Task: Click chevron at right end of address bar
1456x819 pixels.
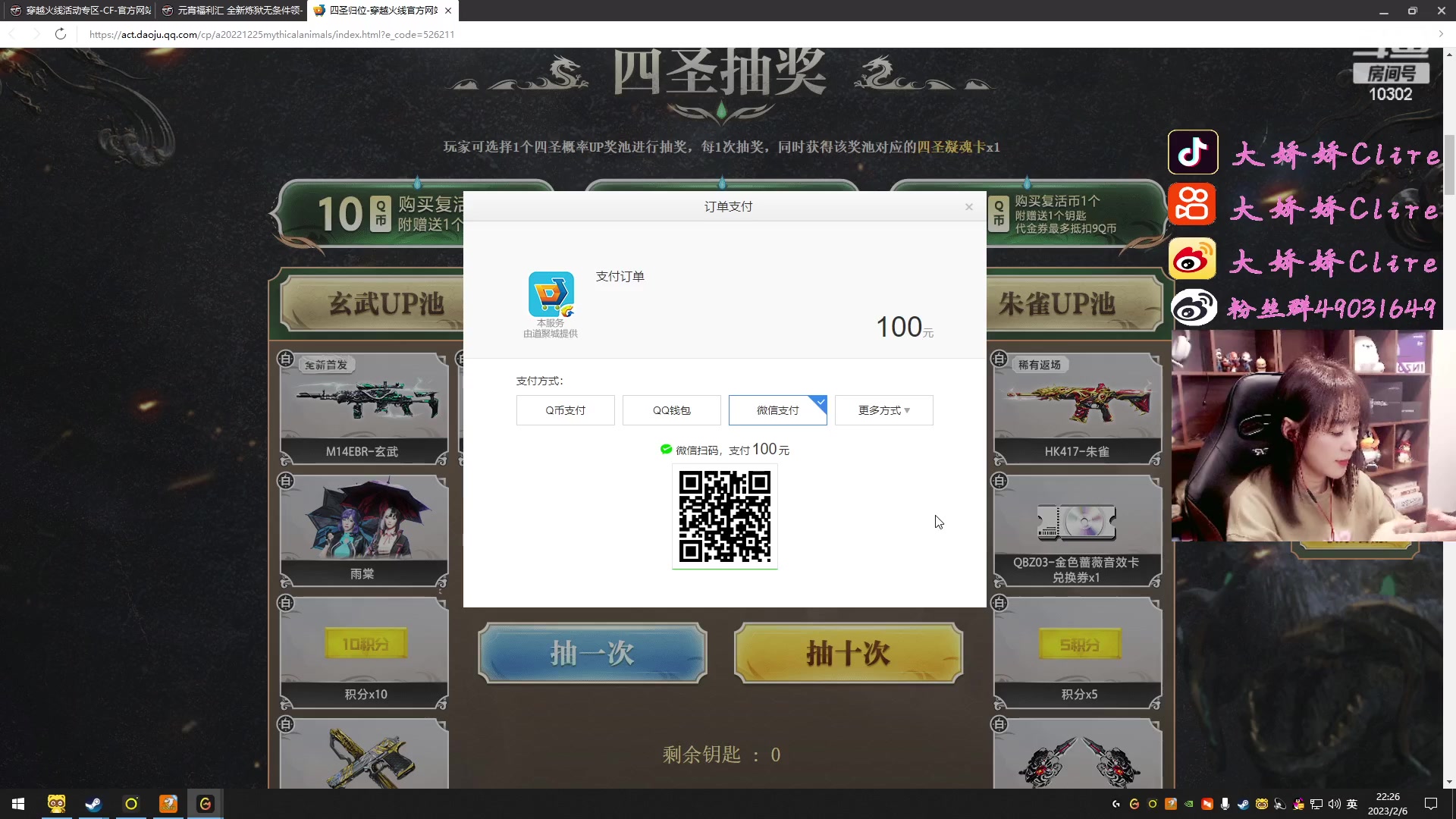Action: click(x=1441, y=34)
